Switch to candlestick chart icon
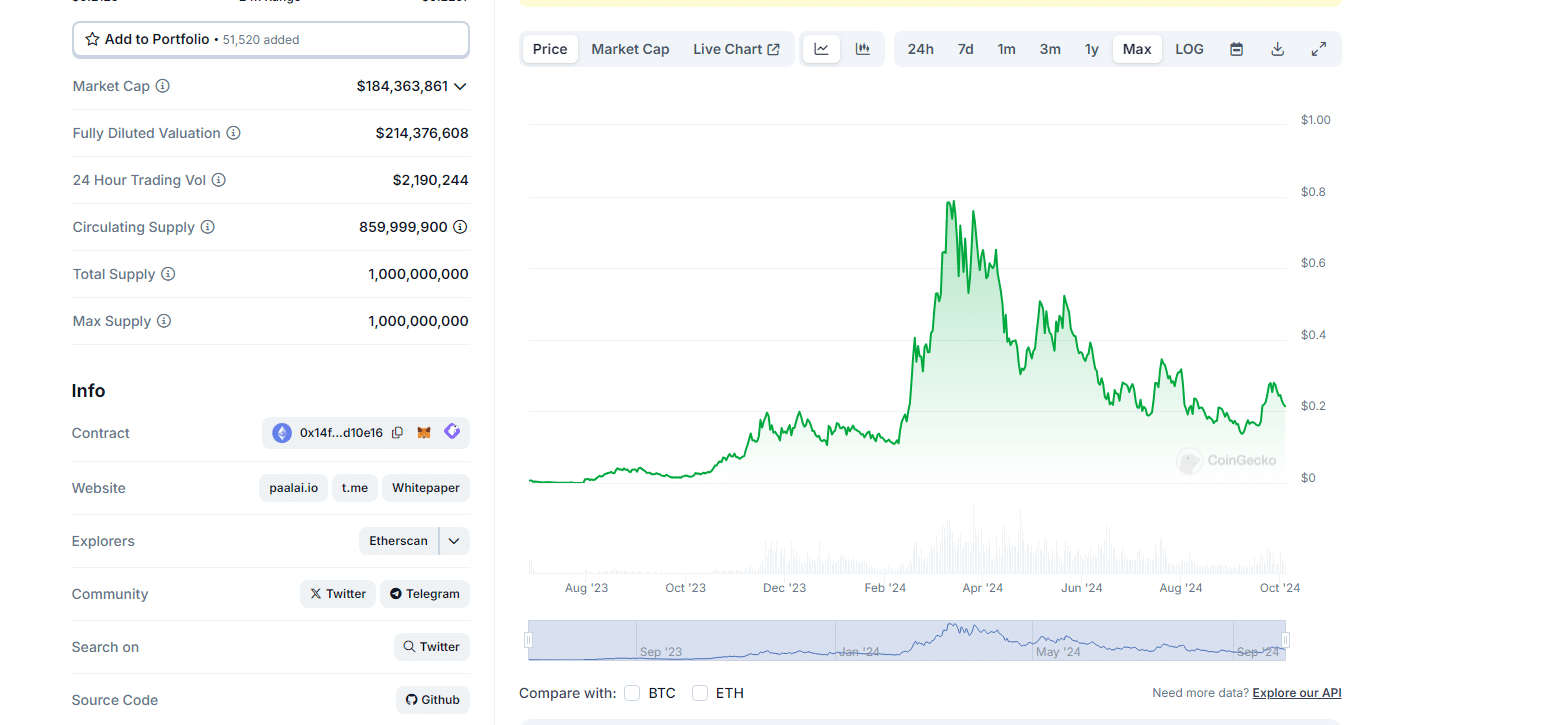 [x=862, y=49]
